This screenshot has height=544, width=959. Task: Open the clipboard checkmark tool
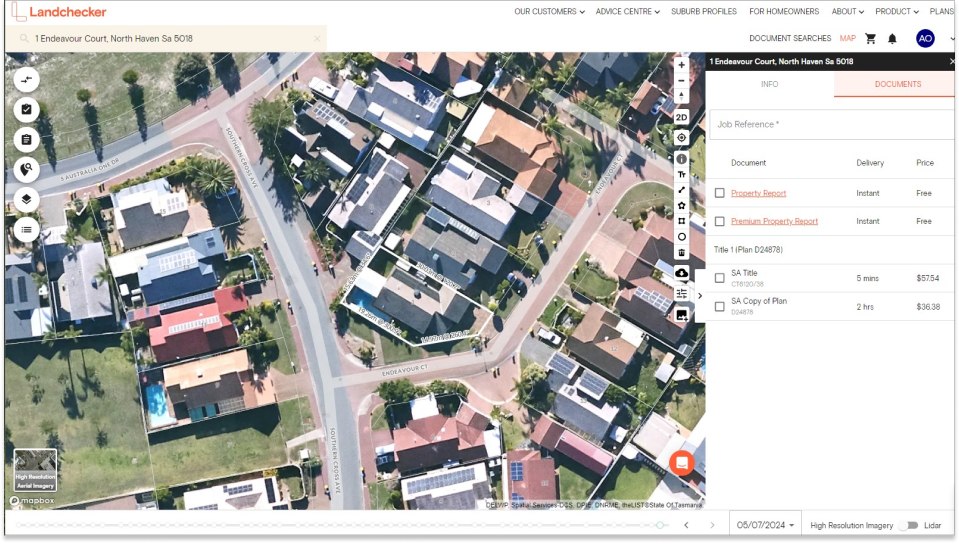coord(26,110)
